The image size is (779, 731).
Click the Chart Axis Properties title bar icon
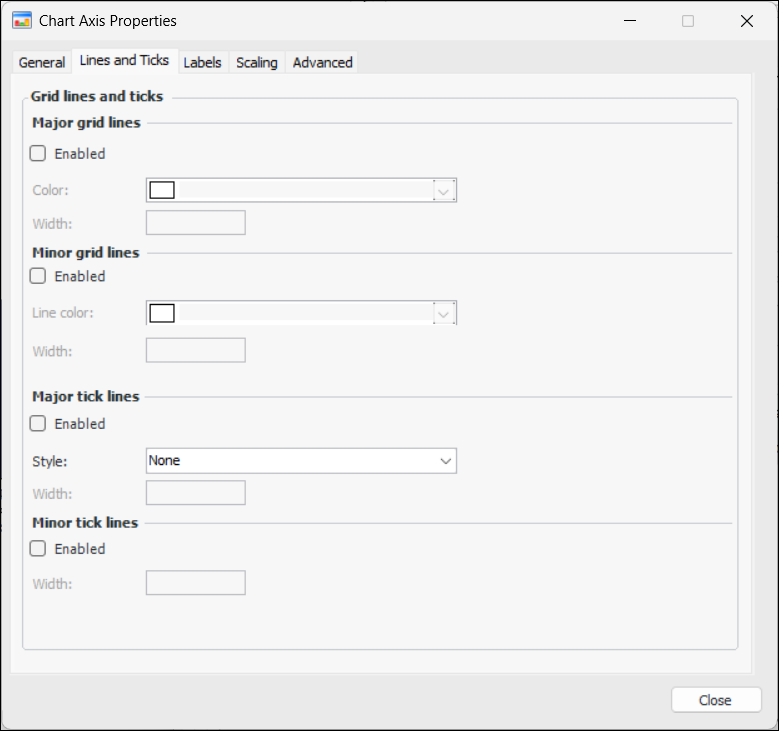21,20
